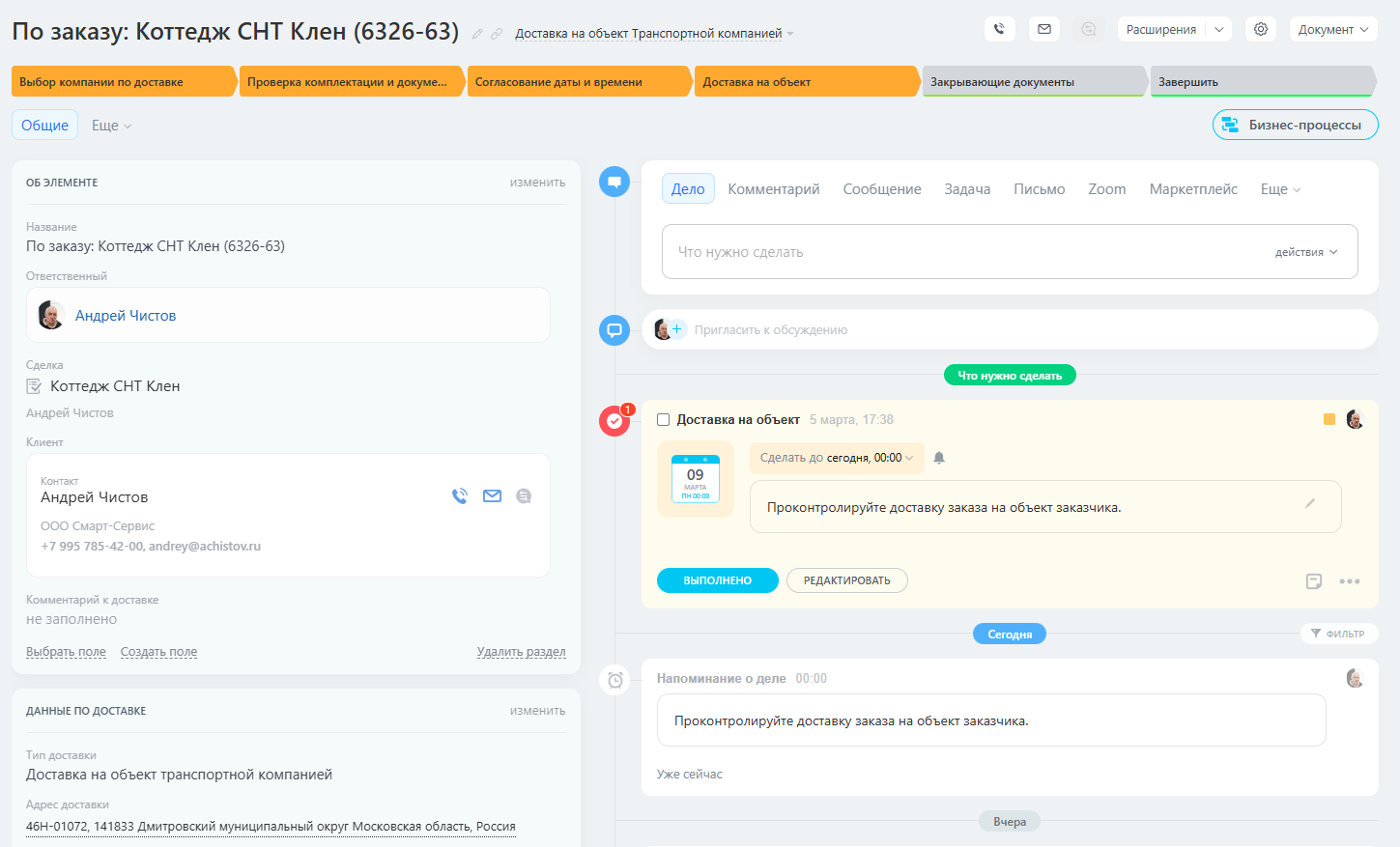Check the 'Доставка на объект' task checkbox

pos(664,420)
